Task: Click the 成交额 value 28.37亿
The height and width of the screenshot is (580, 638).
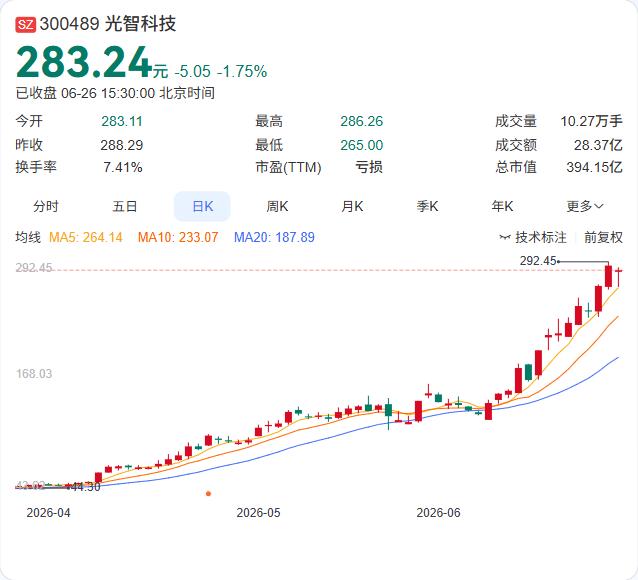Action: tap(598, 145)
